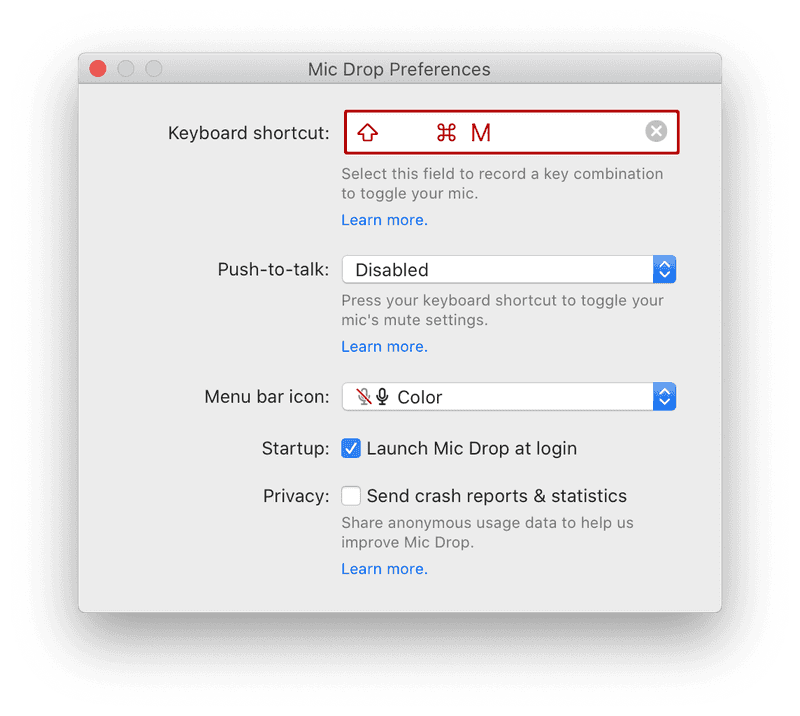Screen dimensions: 800x716
Task: Click the Mic Drop Preferences title bar
Action: click(400, 69)
